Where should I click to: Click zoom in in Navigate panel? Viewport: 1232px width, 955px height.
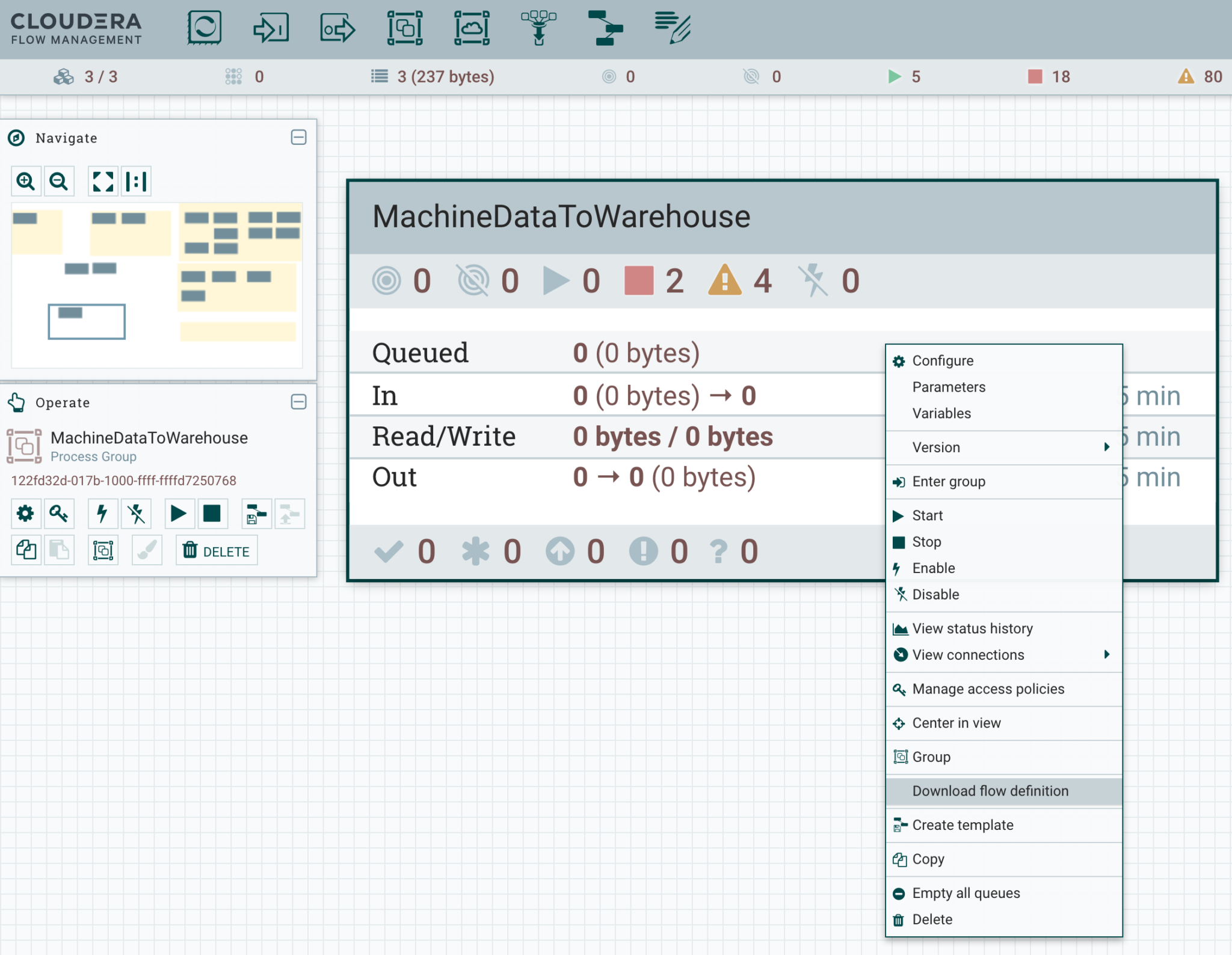click(26, 181)
